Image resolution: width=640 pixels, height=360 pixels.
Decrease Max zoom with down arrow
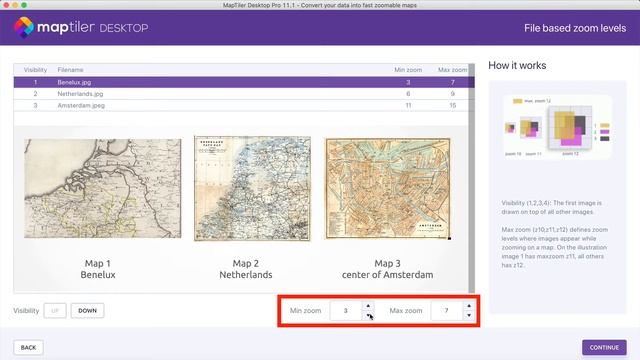[x=469, y=316]
